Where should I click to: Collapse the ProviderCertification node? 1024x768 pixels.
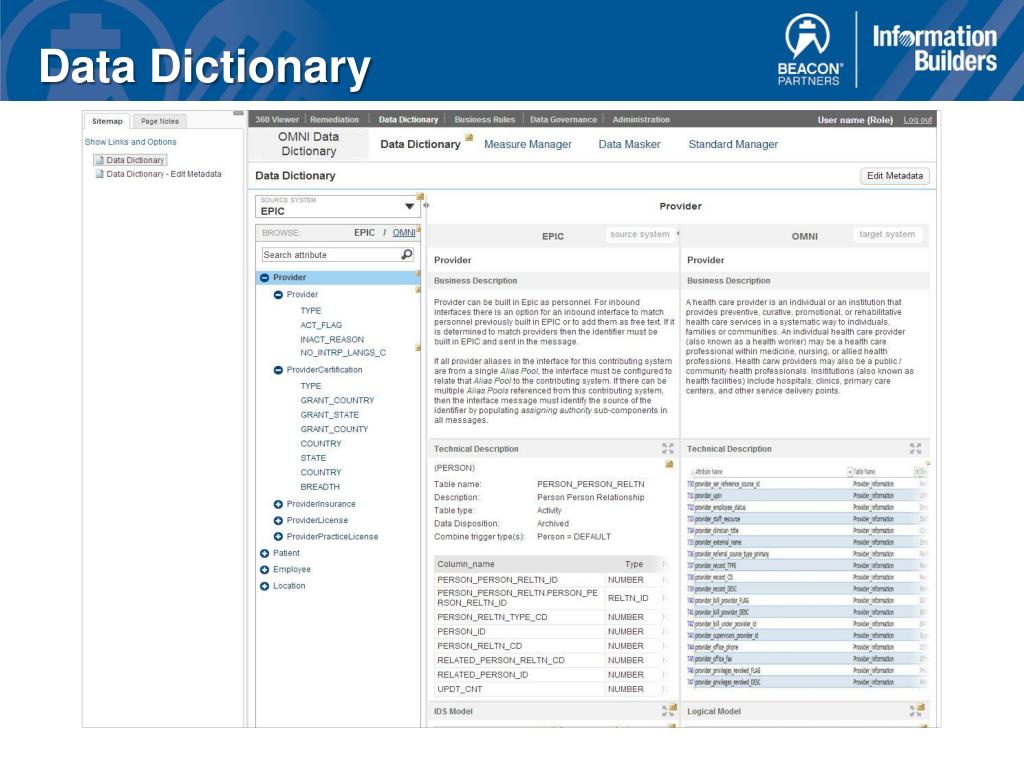coord(278,370)
